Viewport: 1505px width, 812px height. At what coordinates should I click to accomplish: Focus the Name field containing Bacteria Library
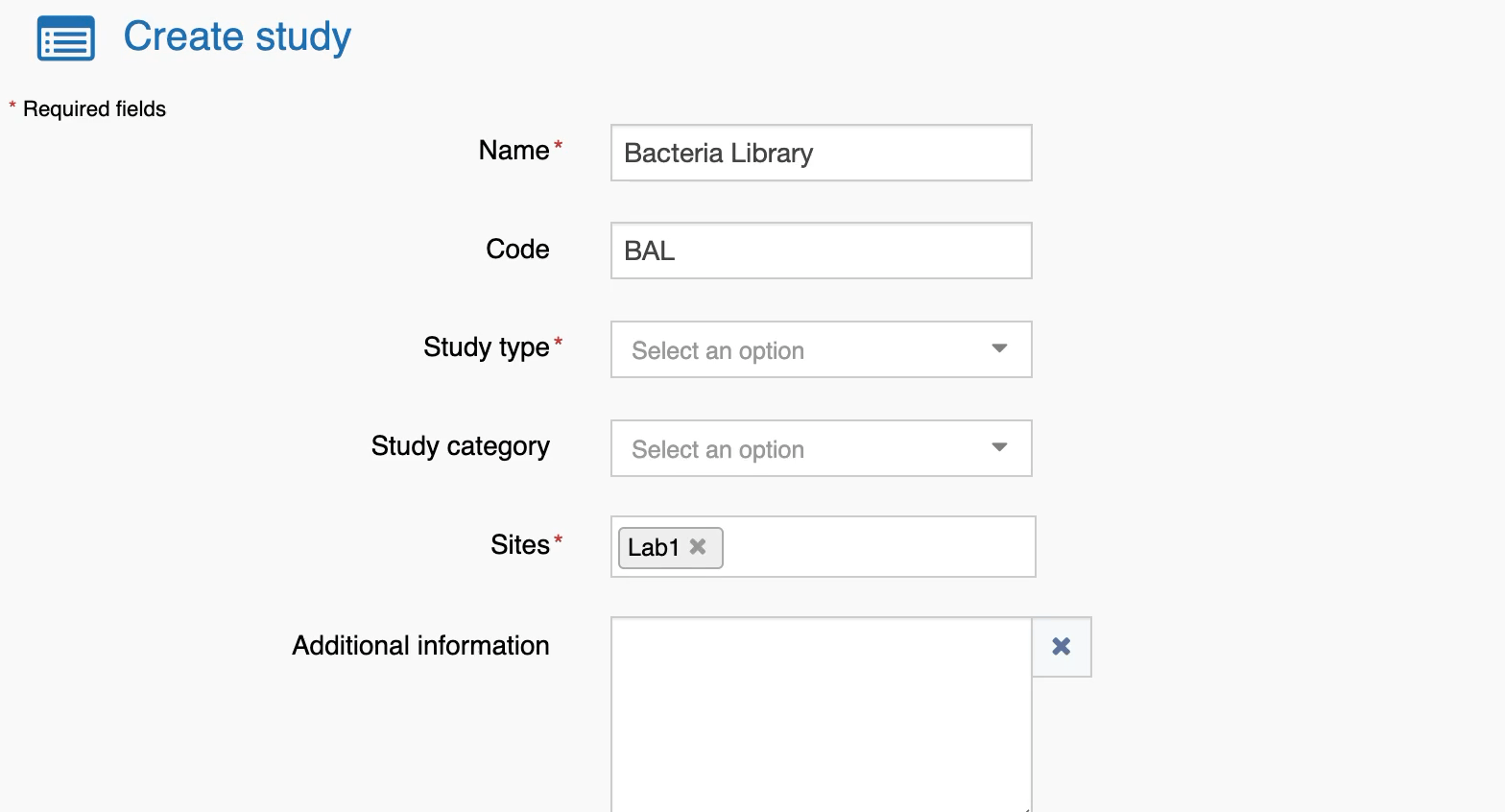click(821, 153)
